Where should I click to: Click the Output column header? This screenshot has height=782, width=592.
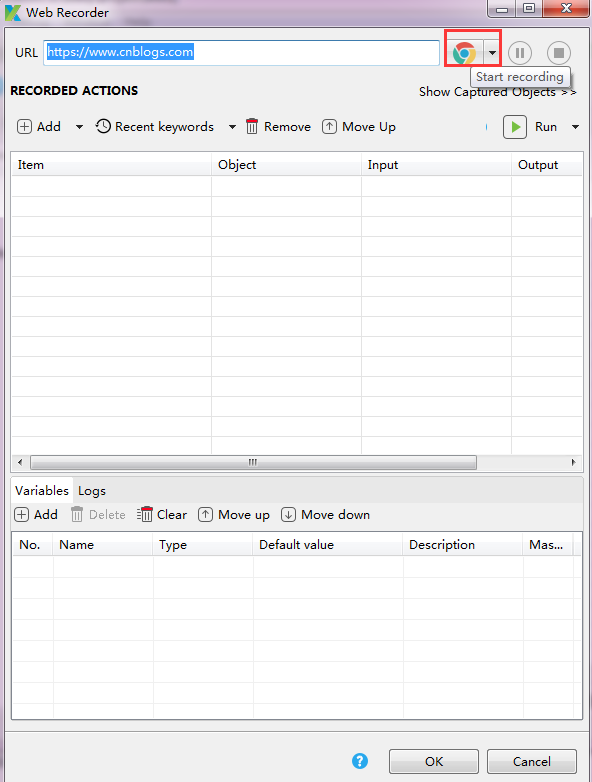(547, 165)
